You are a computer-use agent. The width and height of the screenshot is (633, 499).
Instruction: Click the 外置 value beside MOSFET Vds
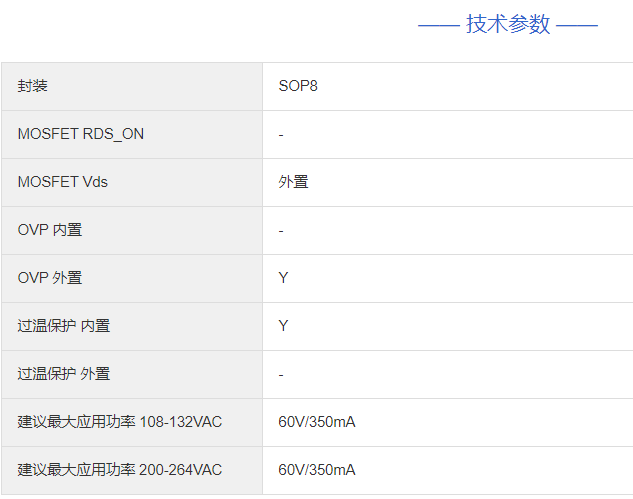tap(293, 182)
